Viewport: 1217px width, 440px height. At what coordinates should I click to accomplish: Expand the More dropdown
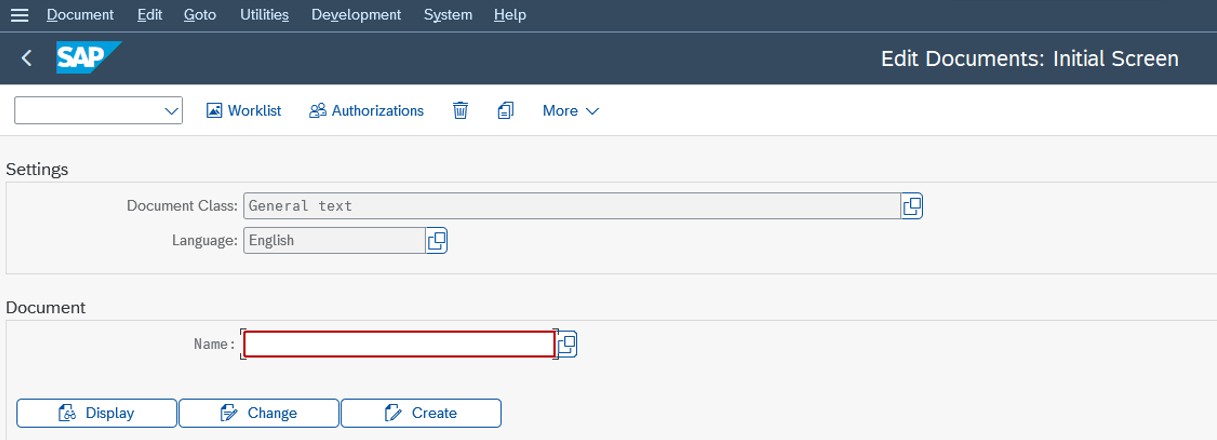pyautogui.click(x=570, y=110)
